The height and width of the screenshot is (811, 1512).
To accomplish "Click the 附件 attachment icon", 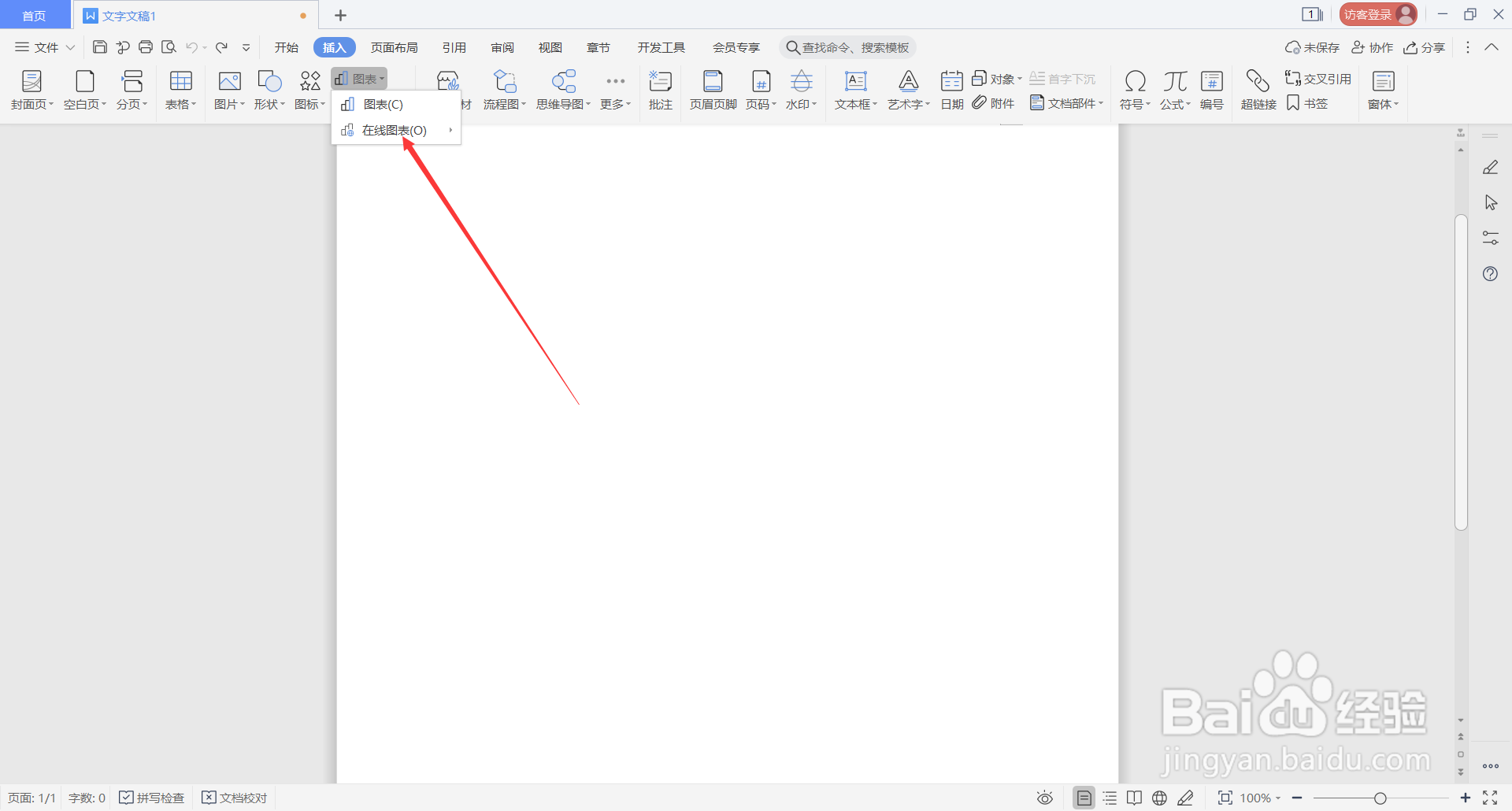I will click(x=993, y=103).
